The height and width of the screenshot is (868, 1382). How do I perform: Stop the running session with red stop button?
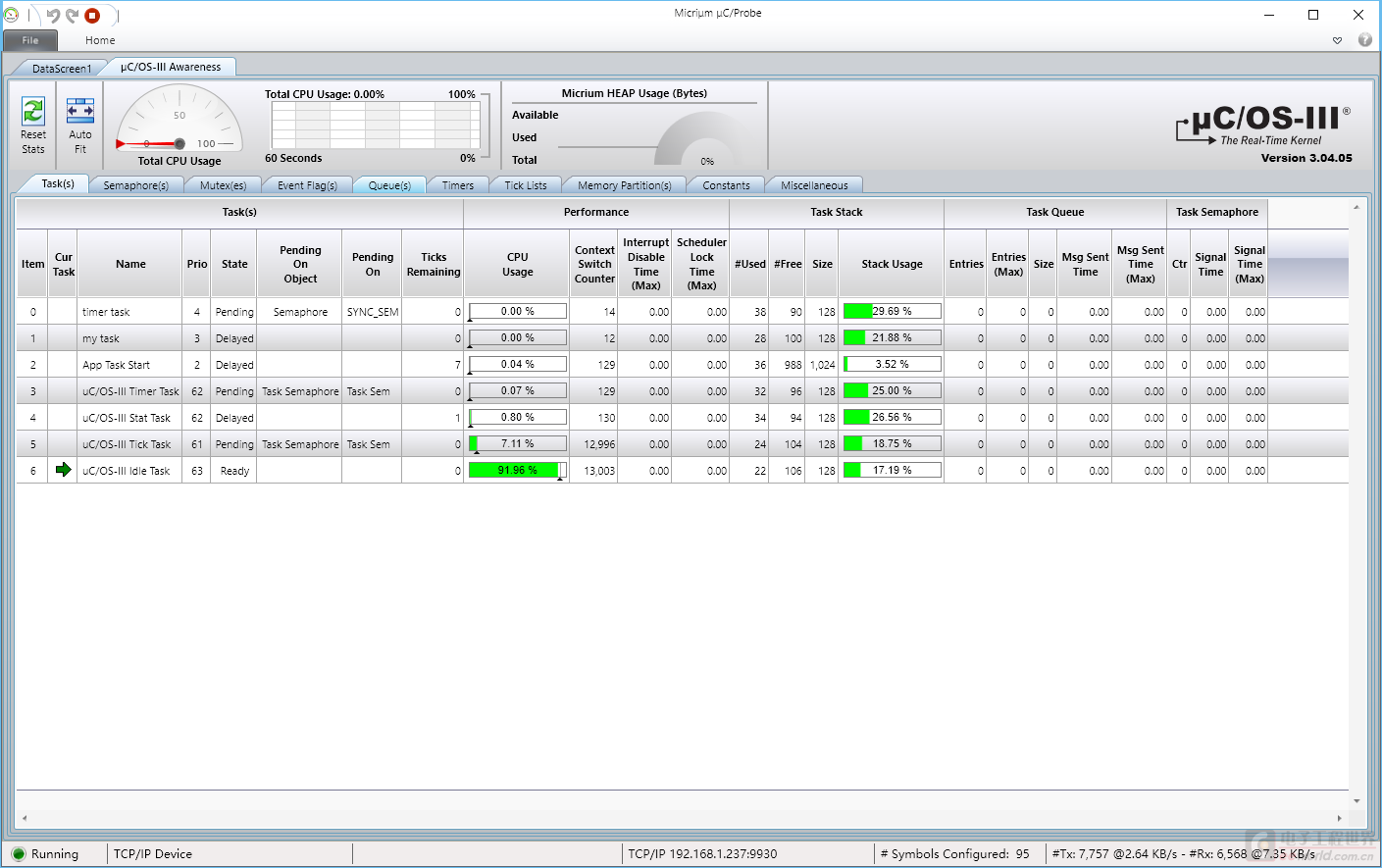pos(92,15)
